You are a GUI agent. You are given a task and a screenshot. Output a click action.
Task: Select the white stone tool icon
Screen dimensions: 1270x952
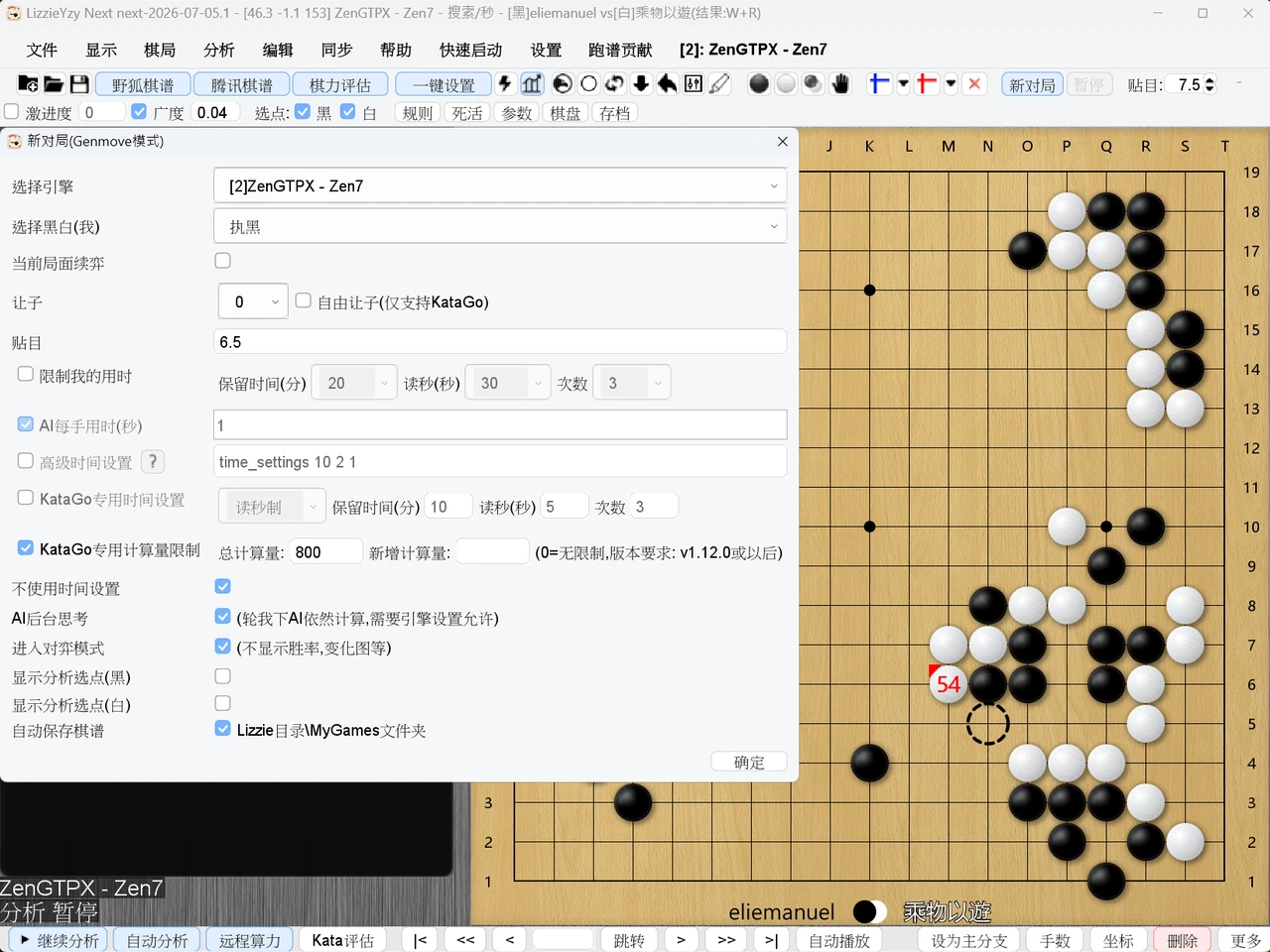click(786, 84)
